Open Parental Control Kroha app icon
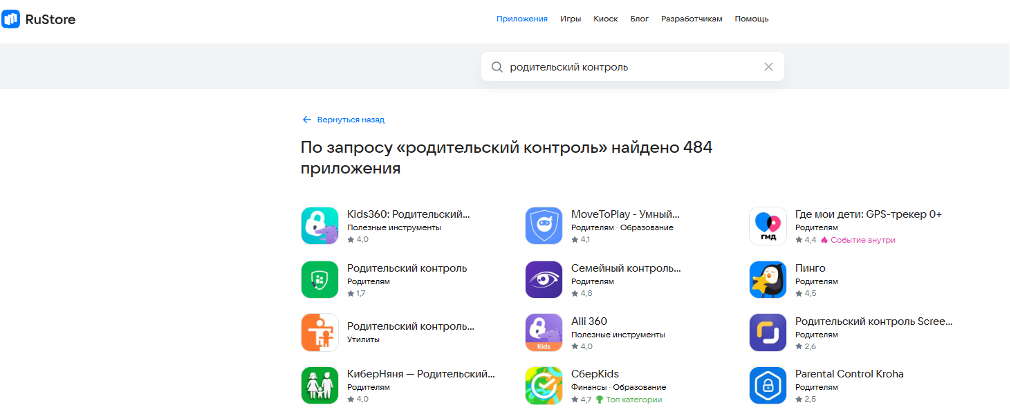Image resolution: width=1010 pixels, height=412 pixels. (x=768, y=385)
